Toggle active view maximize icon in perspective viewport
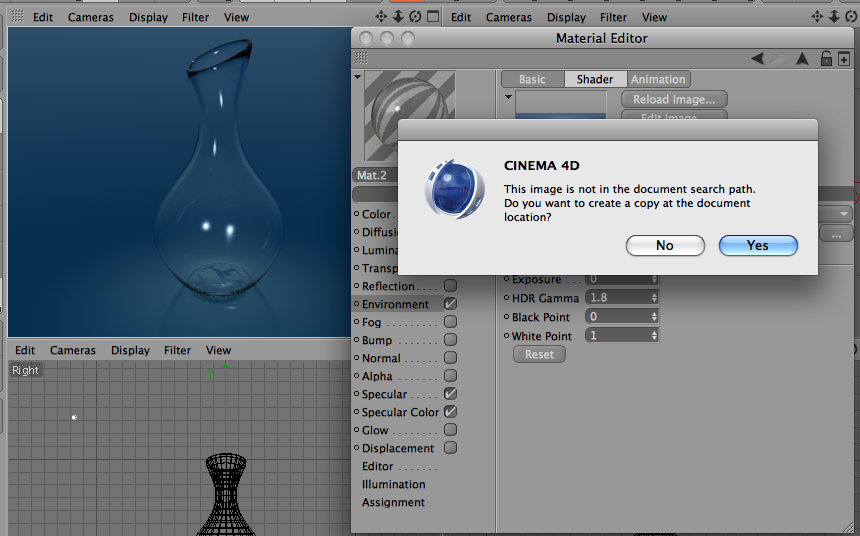Screen dimensions: 860x536 (433, 16)
